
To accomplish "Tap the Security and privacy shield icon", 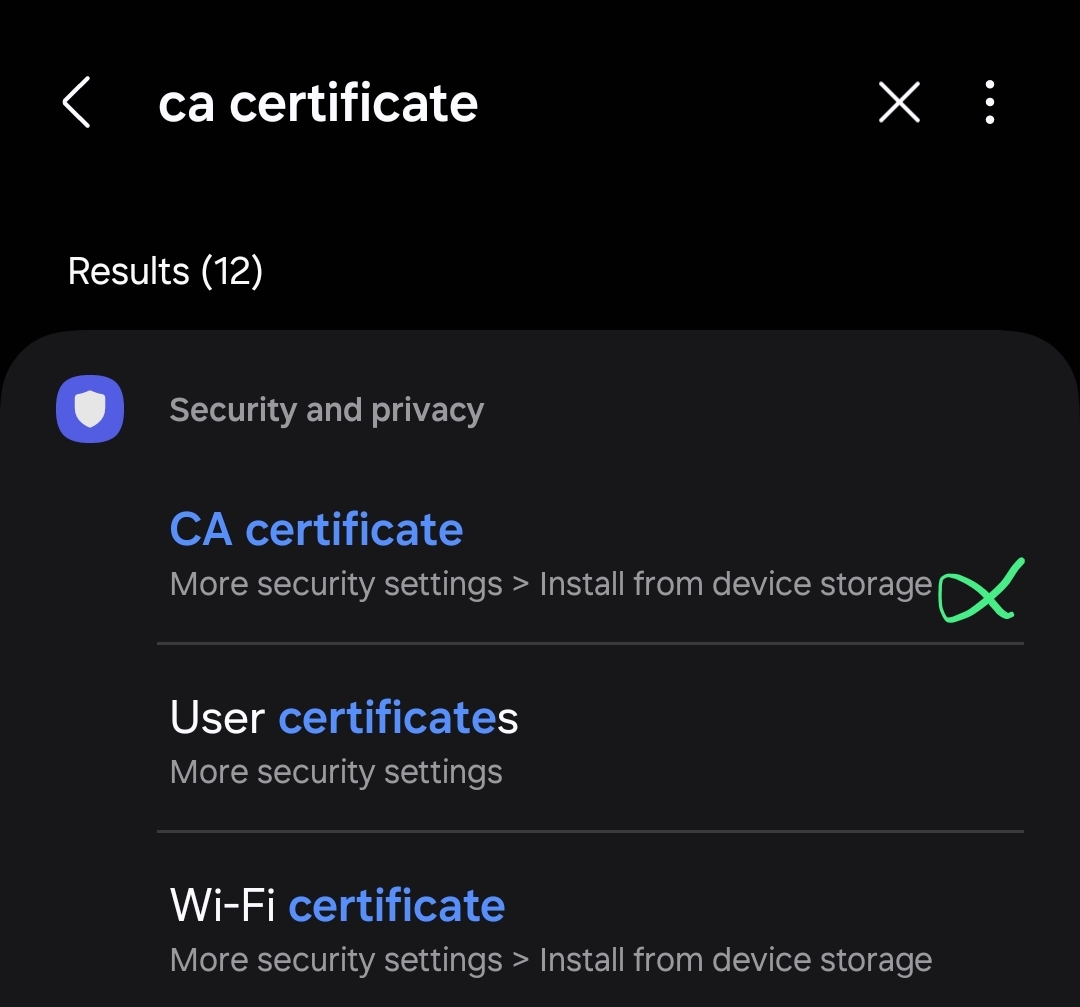I will pos(90,408).
